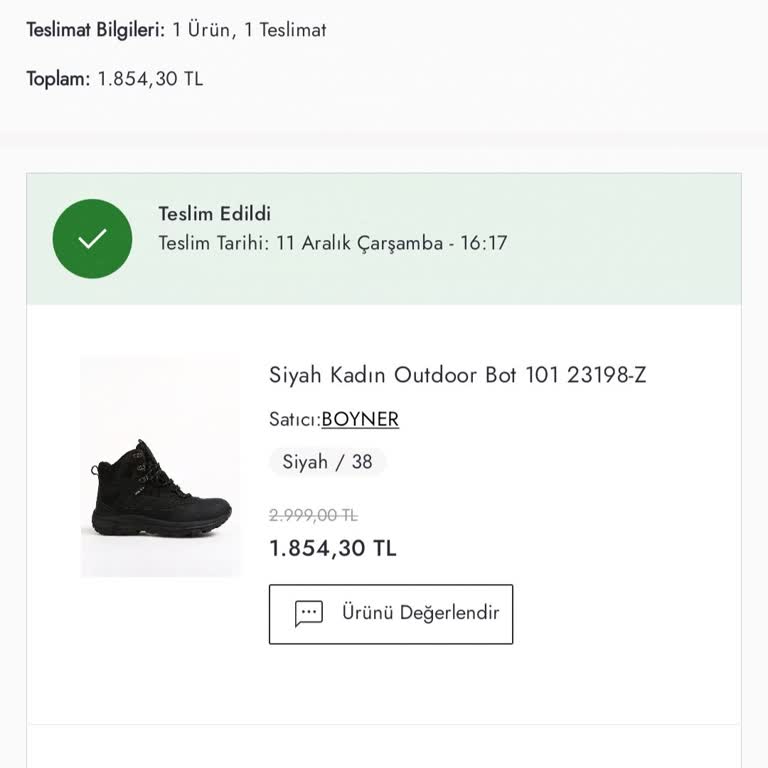Screen dimensions: 768x768
Task: Click the Teslim Tarihi delivery date line
Action: 332,243
